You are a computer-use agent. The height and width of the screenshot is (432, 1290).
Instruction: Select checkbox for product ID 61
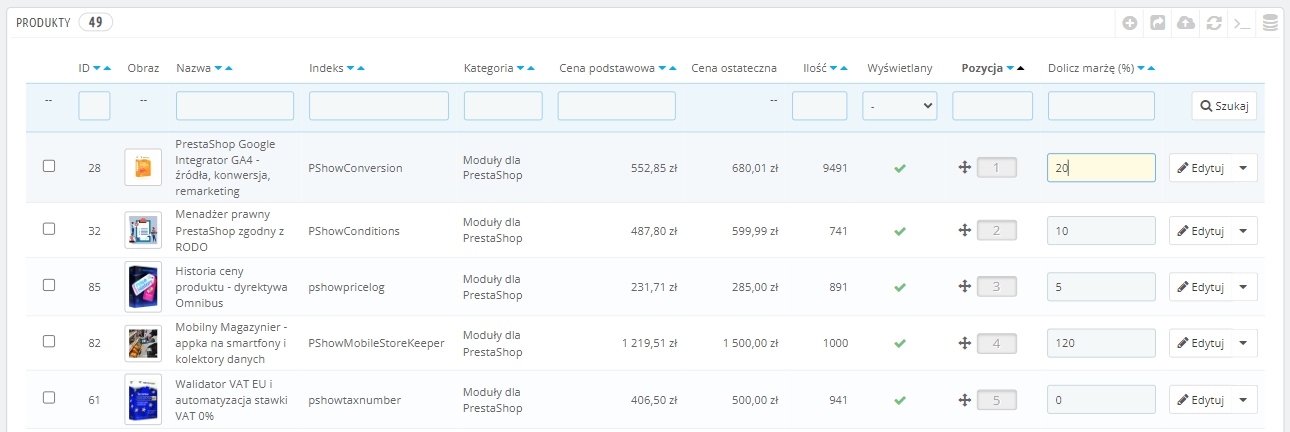coord(49,398)
